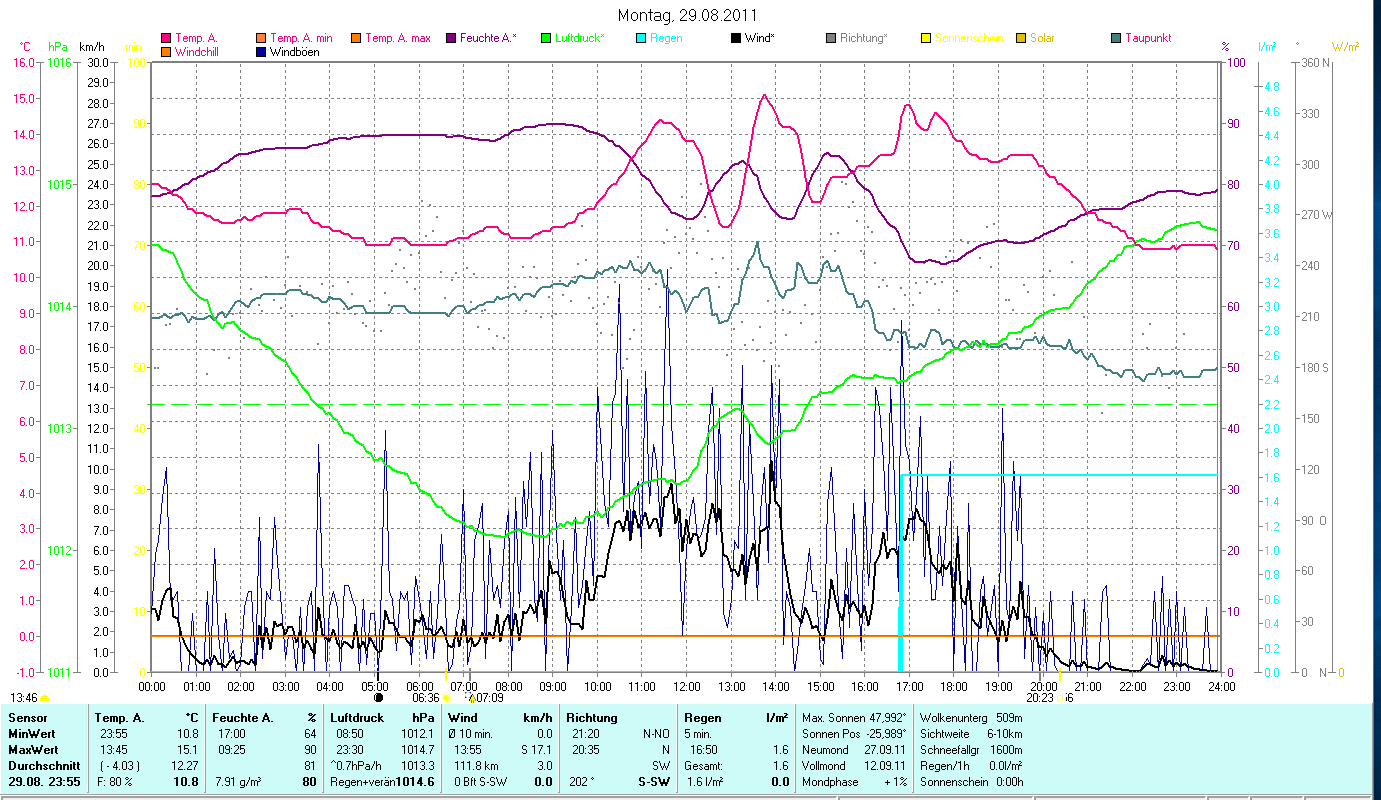1381x800 pixels.
Task: Click the yellow Sonnenschein legend swatch
Action: pos(925,38)
